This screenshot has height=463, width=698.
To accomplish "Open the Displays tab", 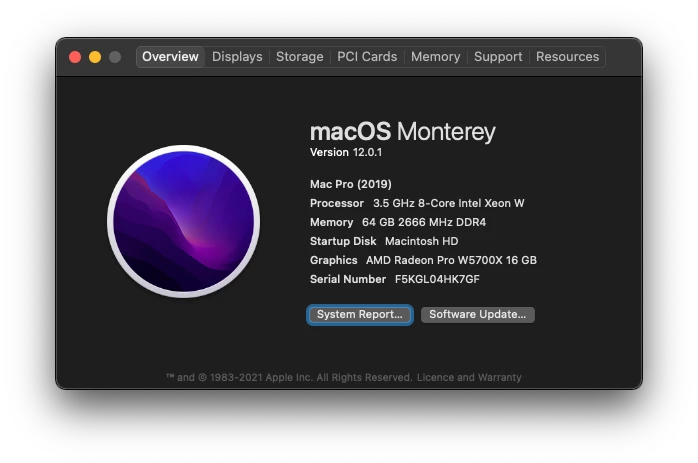I will [x=237, y=57].
